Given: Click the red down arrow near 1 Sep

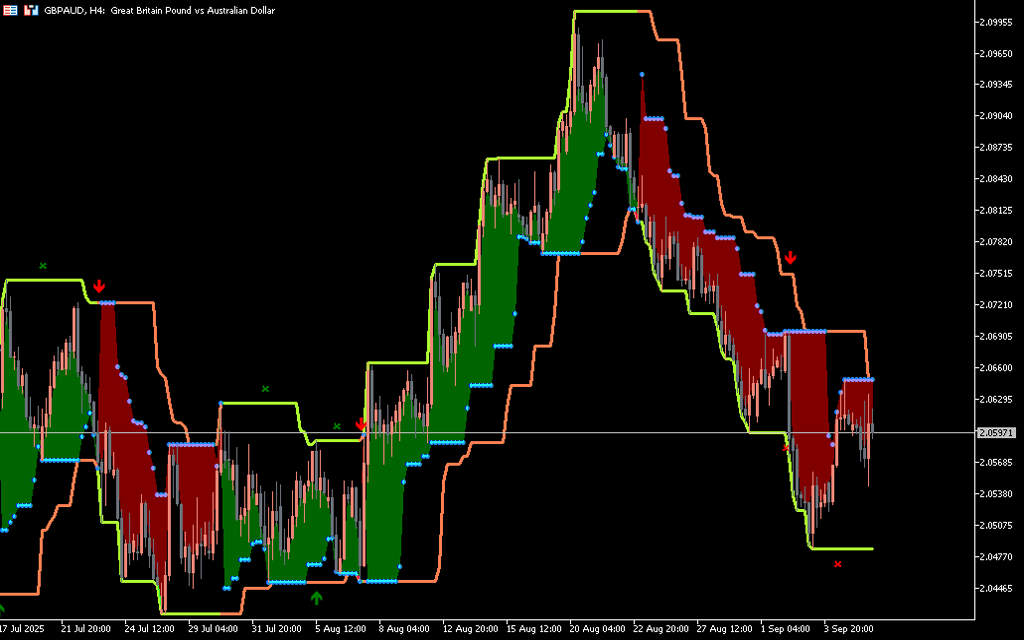Looking at the screenshot, I should pos(790,258).
